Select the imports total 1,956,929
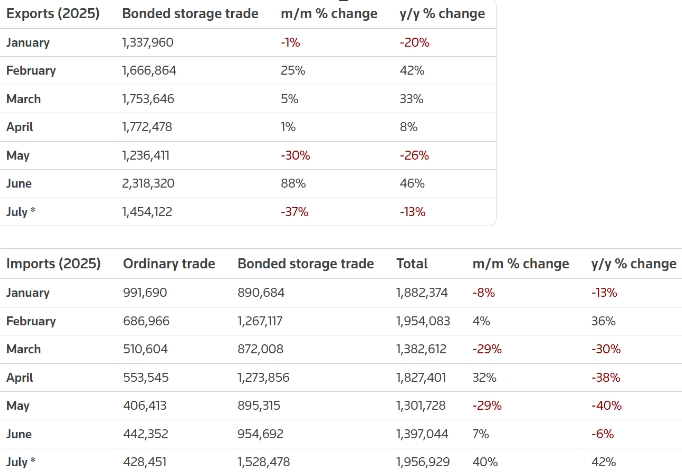682x472 pixels. coord(423,462)
